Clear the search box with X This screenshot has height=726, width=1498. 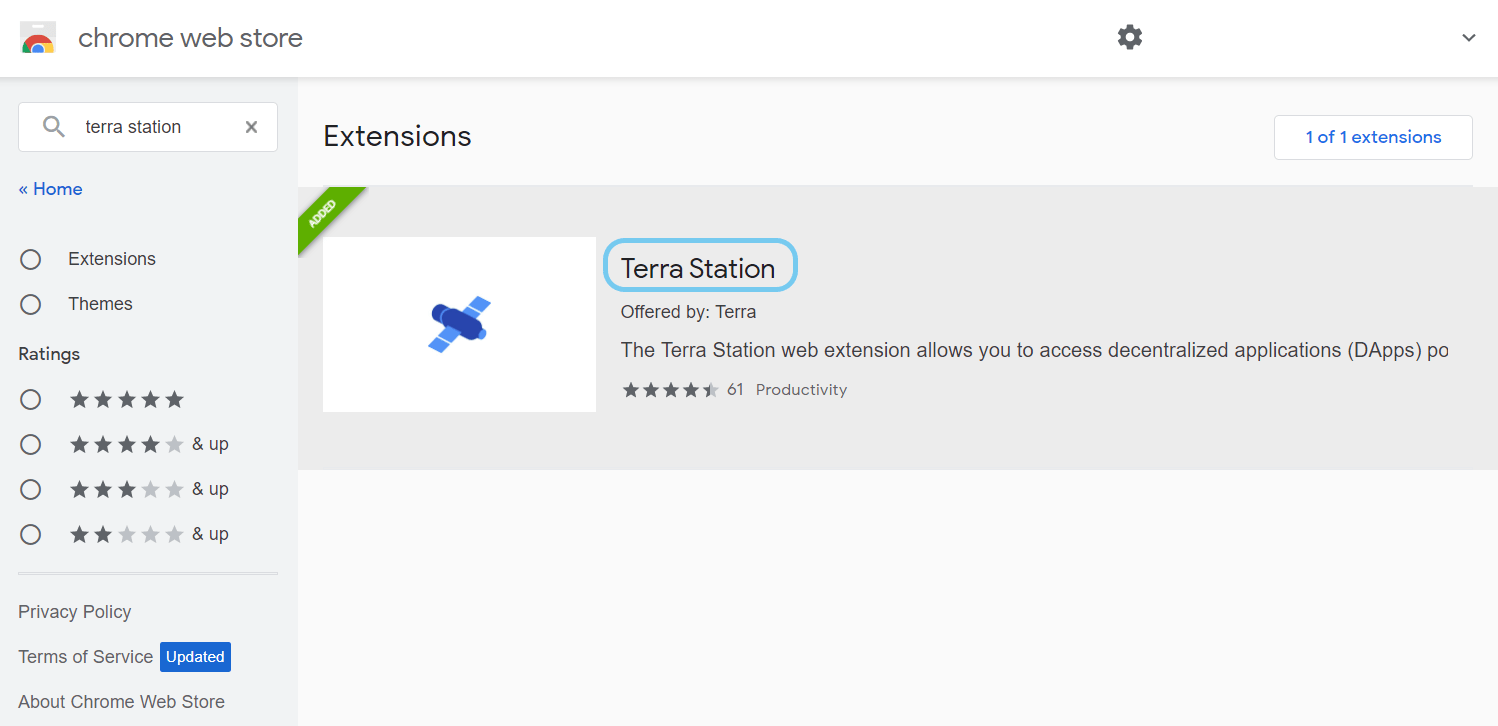251,127
